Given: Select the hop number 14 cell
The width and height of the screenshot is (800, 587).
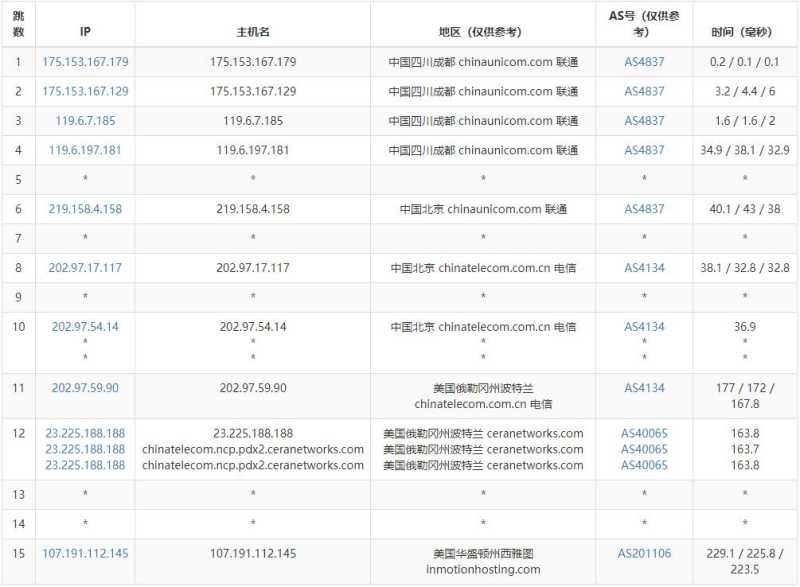Looking at the screenshot, I should pyautogui.click(x=18, y=524).
